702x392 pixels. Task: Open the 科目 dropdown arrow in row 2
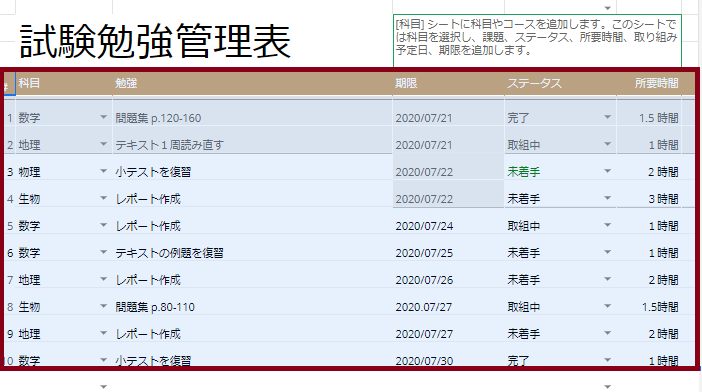tap(103, 144)
